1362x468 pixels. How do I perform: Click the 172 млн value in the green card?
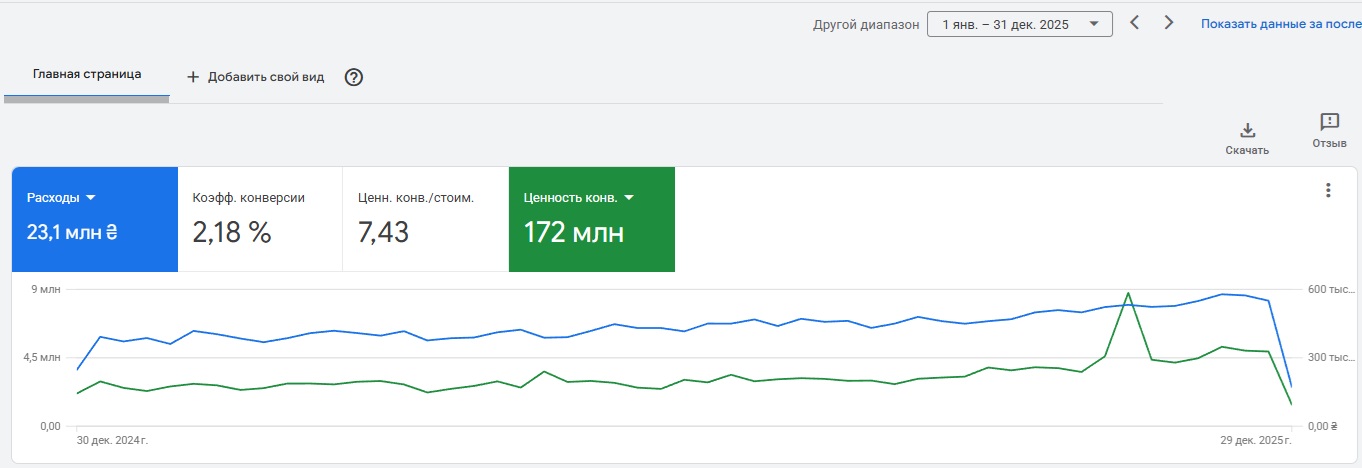[x=573, y=233]
